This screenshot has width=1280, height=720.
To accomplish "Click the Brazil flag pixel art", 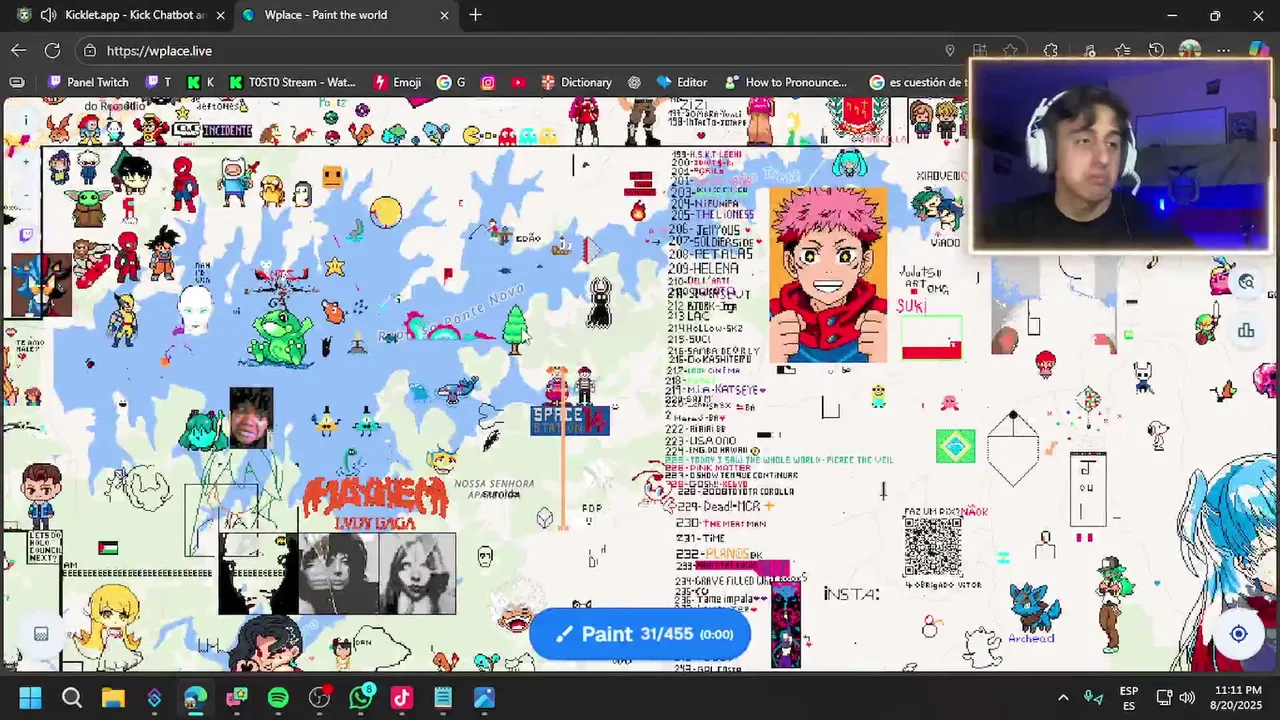I will point(955,446).
